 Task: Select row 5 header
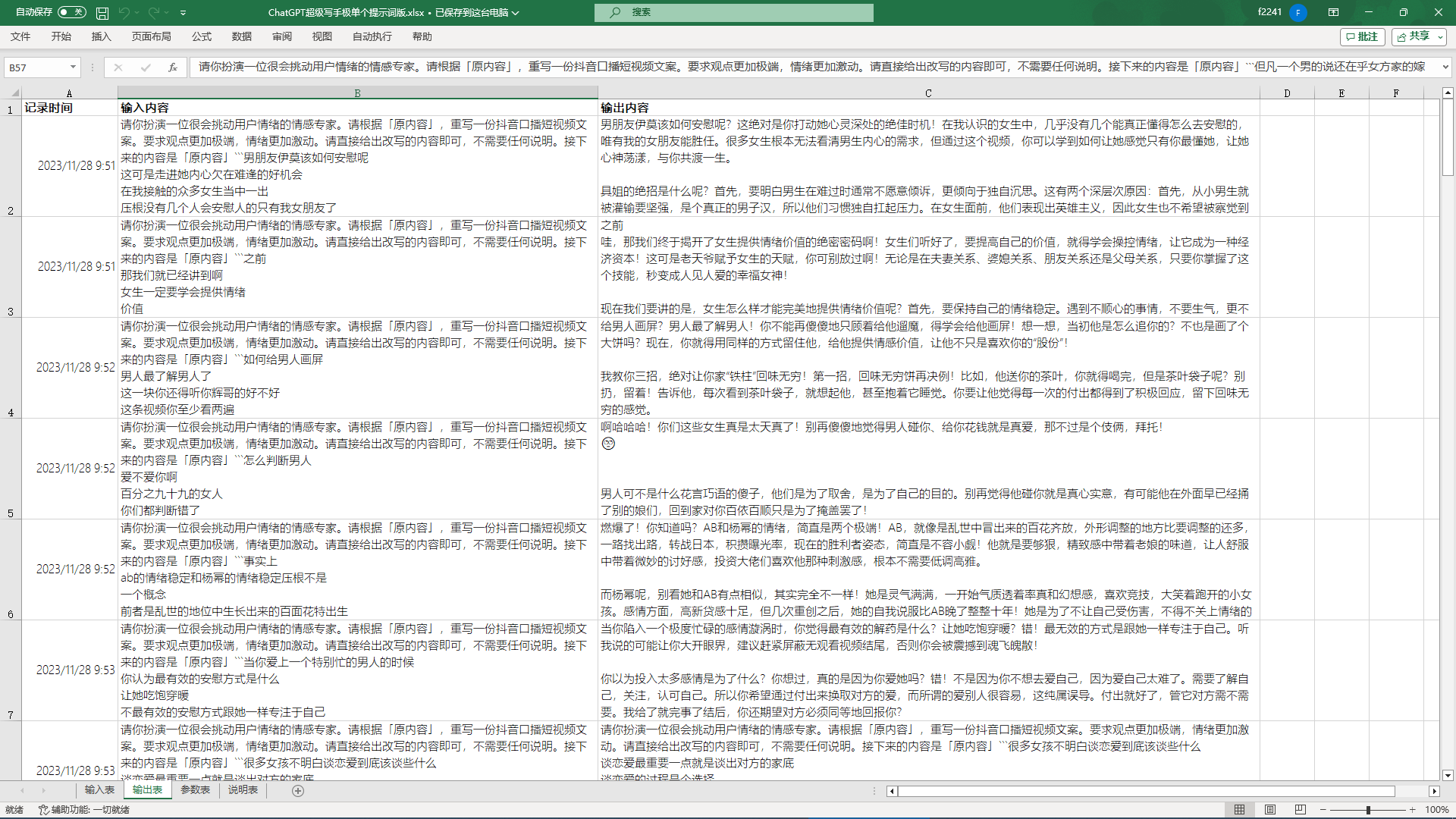[11, 469]
